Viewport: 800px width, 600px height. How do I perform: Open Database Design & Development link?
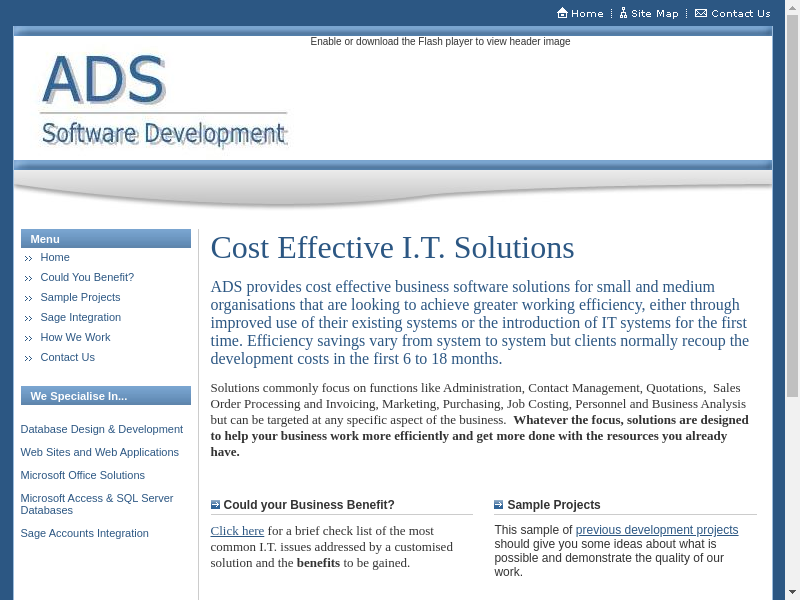[101, 429]
